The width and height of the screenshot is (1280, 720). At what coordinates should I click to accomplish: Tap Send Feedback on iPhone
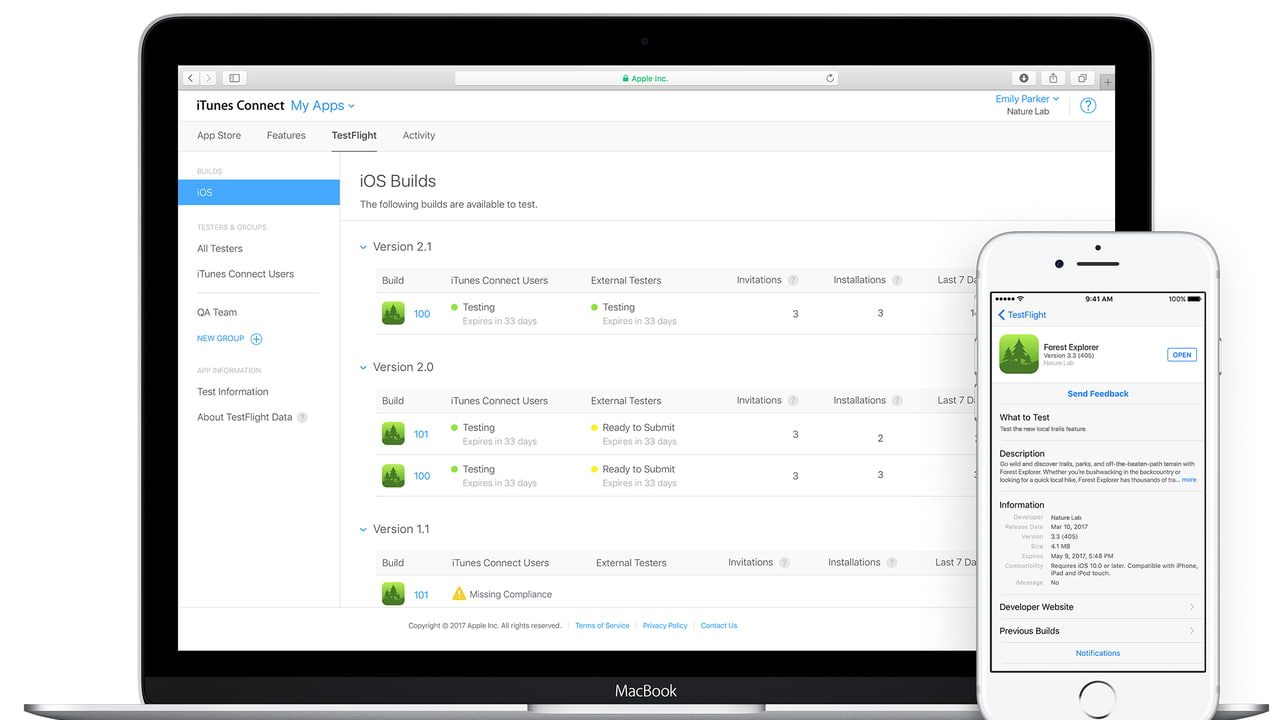pyautogui.click(x=1098, y=394)
